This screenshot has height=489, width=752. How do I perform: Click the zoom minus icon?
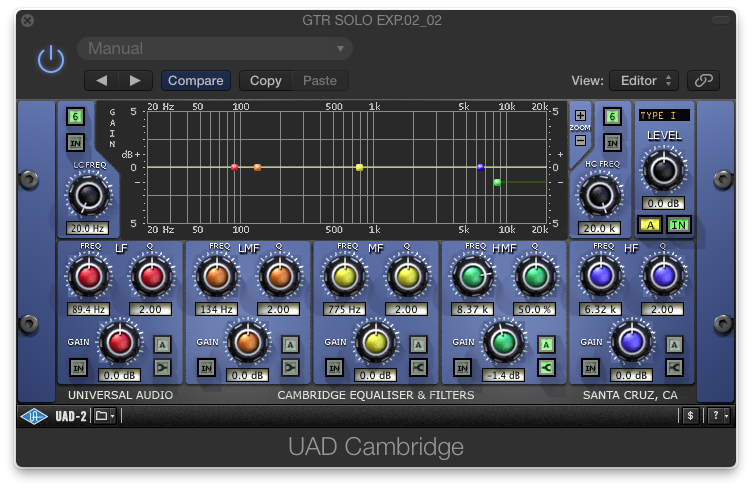[580, 140]
